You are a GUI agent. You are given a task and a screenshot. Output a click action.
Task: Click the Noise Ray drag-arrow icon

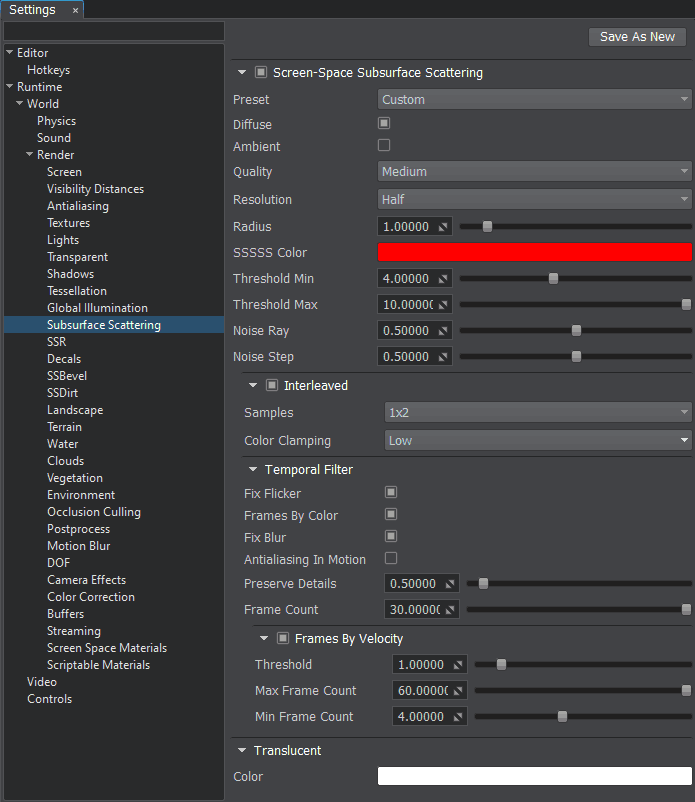(x=444, y=331)
